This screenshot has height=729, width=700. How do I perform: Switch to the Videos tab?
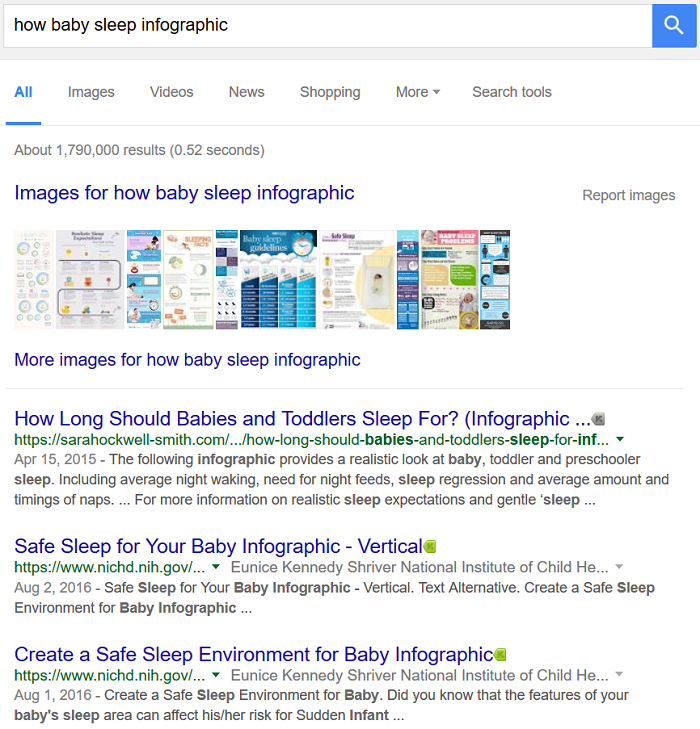172,92
